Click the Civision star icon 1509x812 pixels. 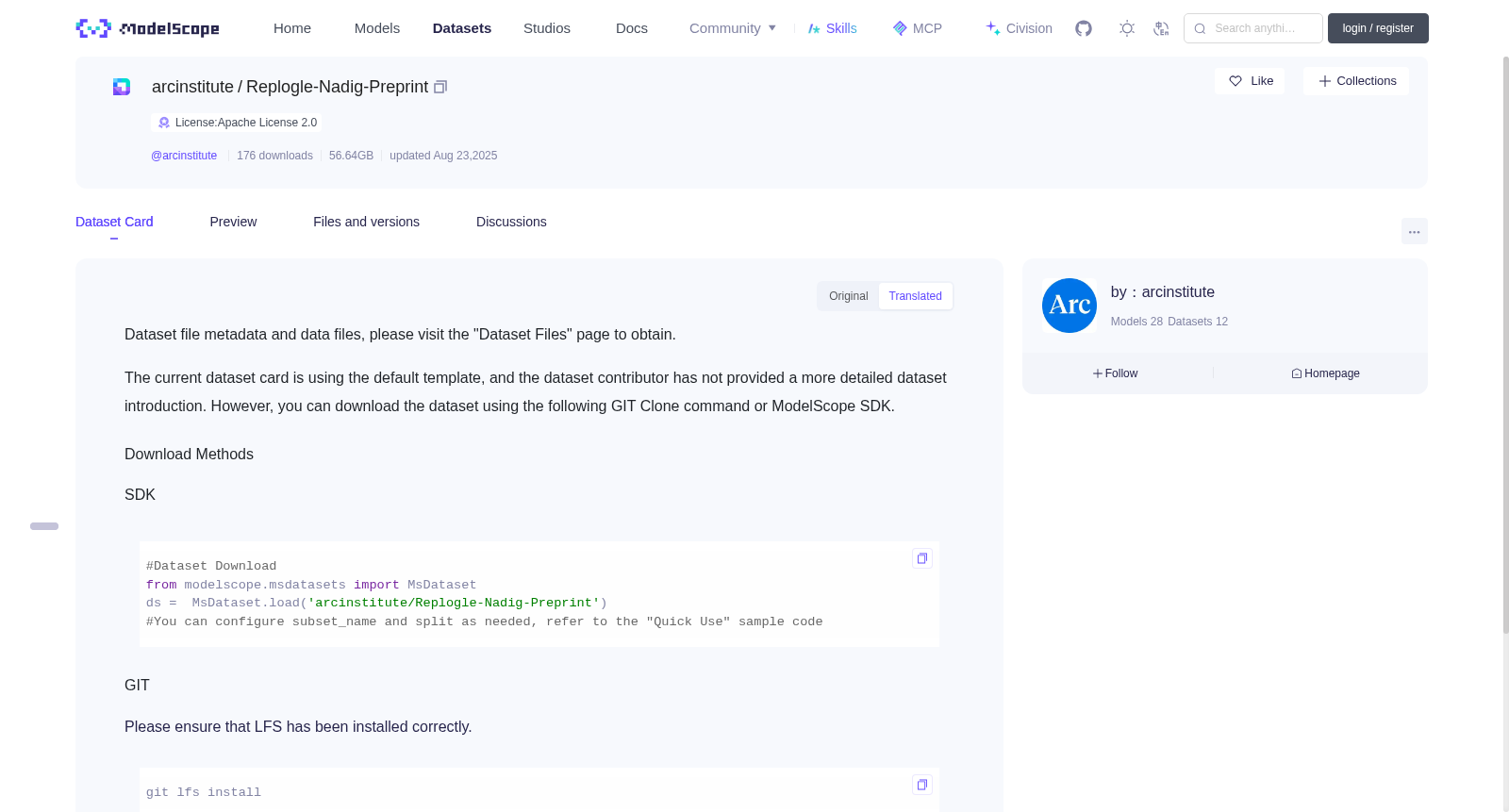pos(993,28)
